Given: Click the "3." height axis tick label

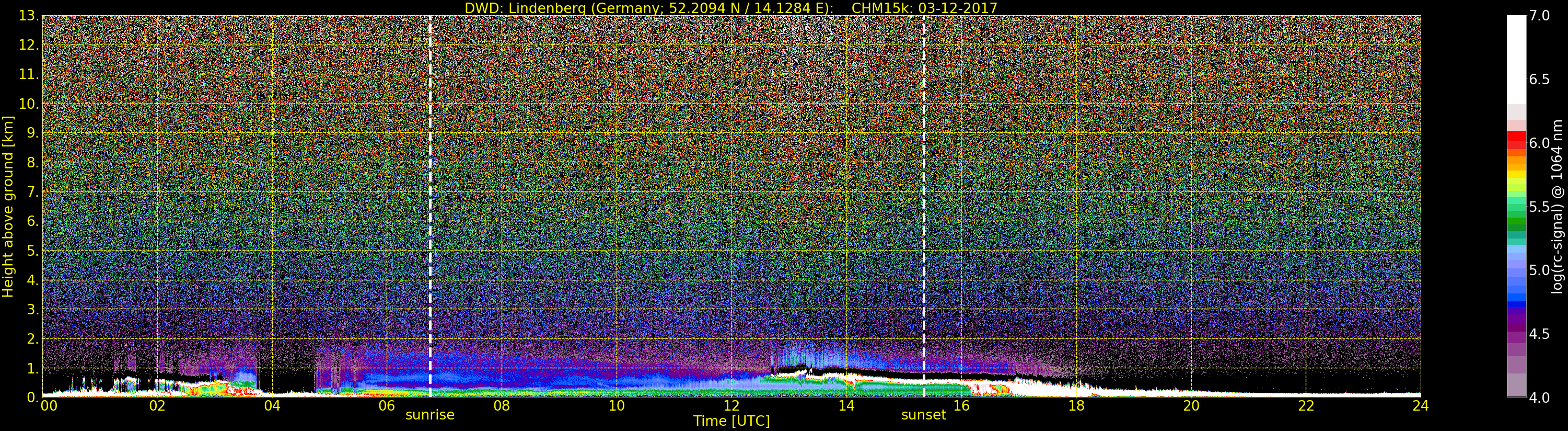Looking at the screenshot, I should [33, 309].
